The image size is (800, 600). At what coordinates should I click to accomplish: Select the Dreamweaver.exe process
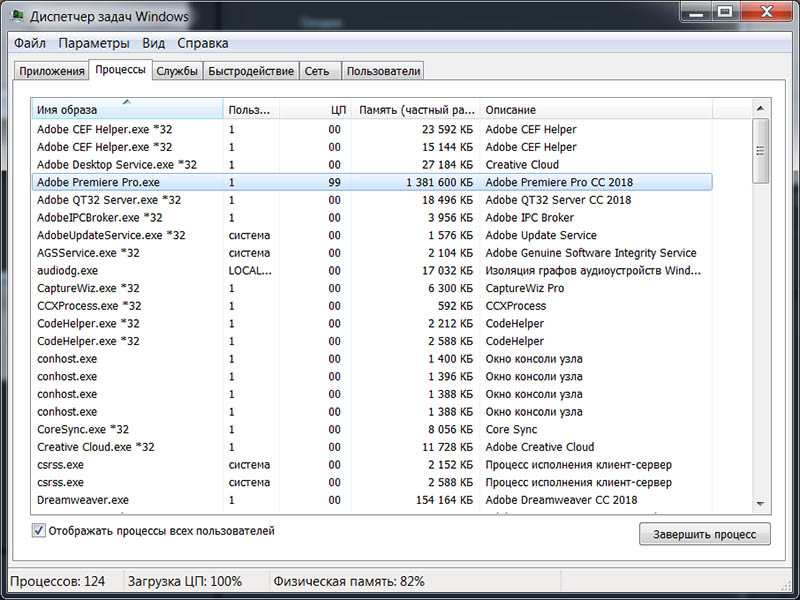click(x=372, y=500)
